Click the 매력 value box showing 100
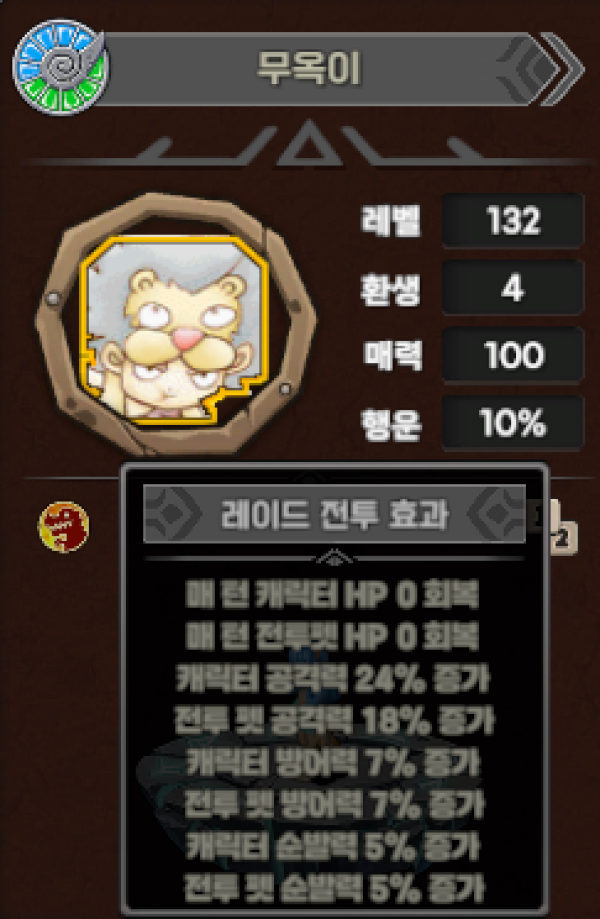Screen dimensions: 600x919 click(x=513, y=355)
